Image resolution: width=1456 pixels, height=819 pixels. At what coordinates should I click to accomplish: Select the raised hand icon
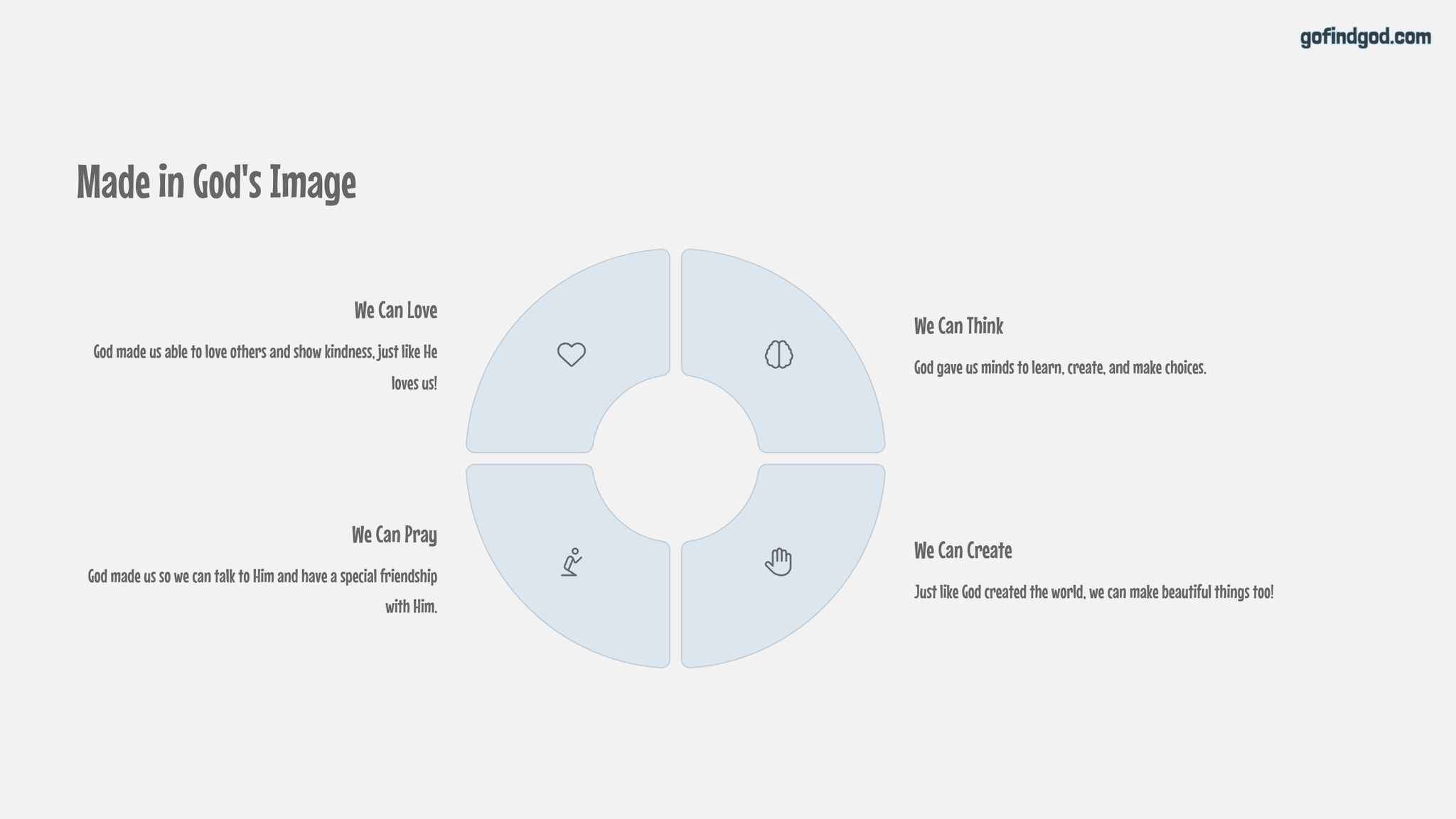[x=779, y=562]
